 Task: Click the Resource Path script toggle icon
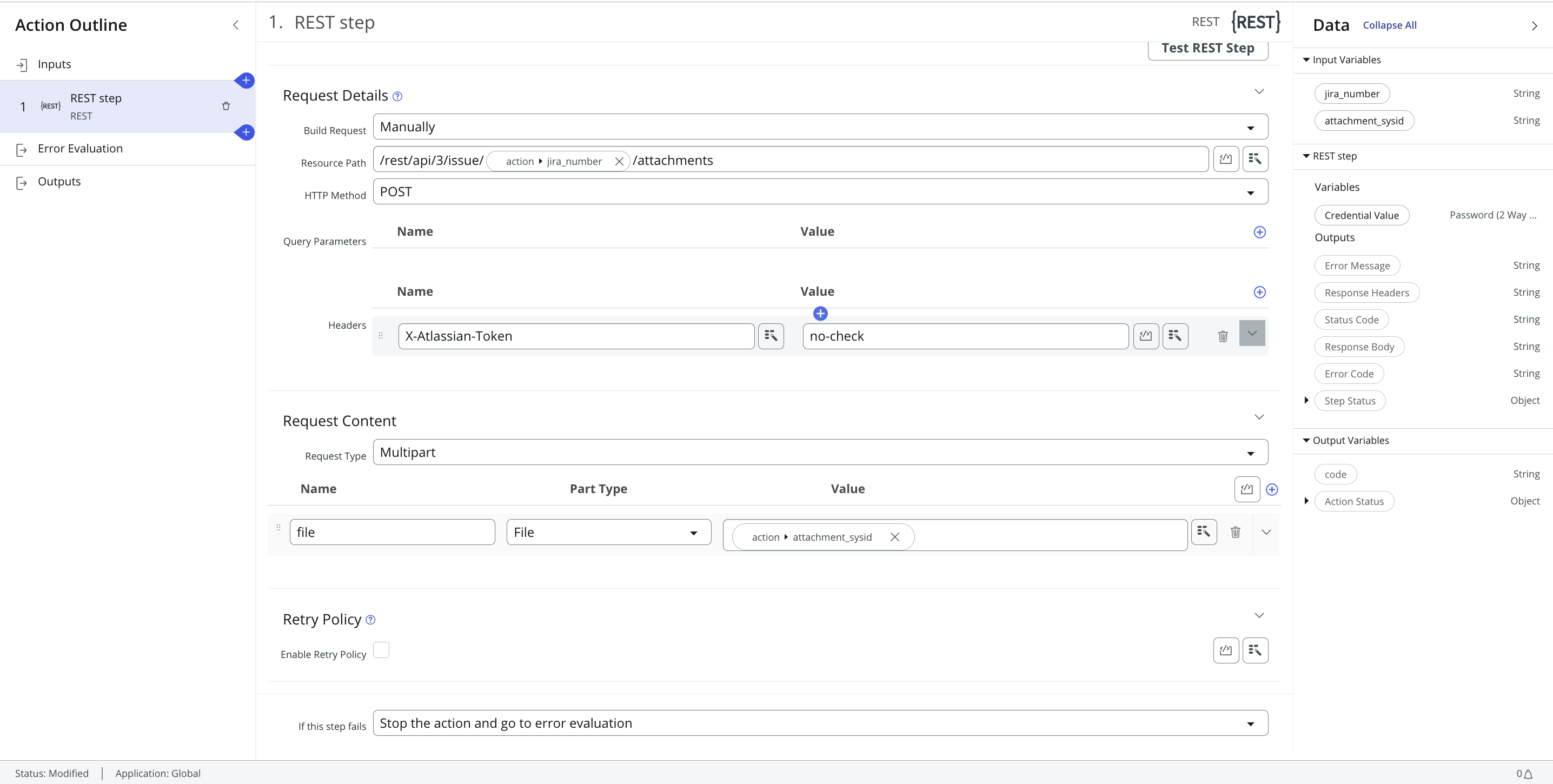tap(1226, 159)
